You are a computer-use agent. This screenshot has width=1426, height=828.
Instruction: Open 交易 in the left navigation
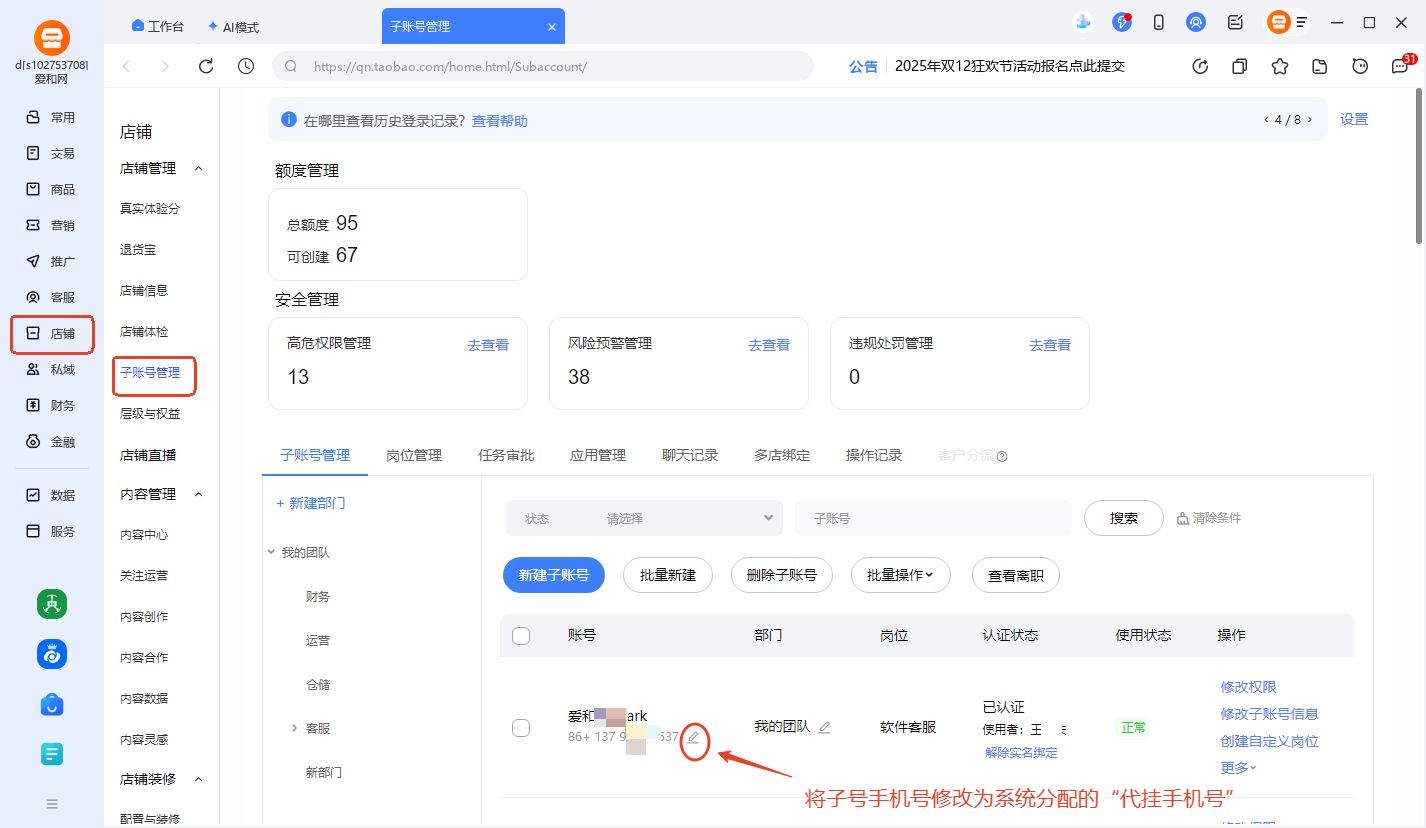point(52,153)
